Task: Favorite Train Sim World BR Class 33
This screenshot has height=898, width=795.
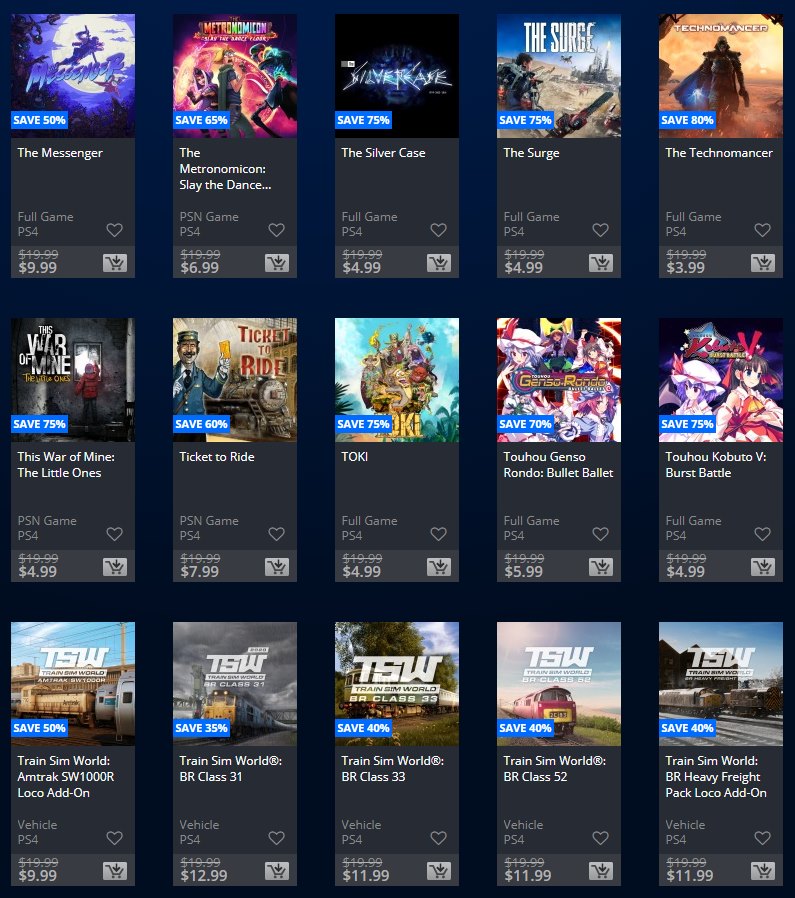Action: point(438,838)
